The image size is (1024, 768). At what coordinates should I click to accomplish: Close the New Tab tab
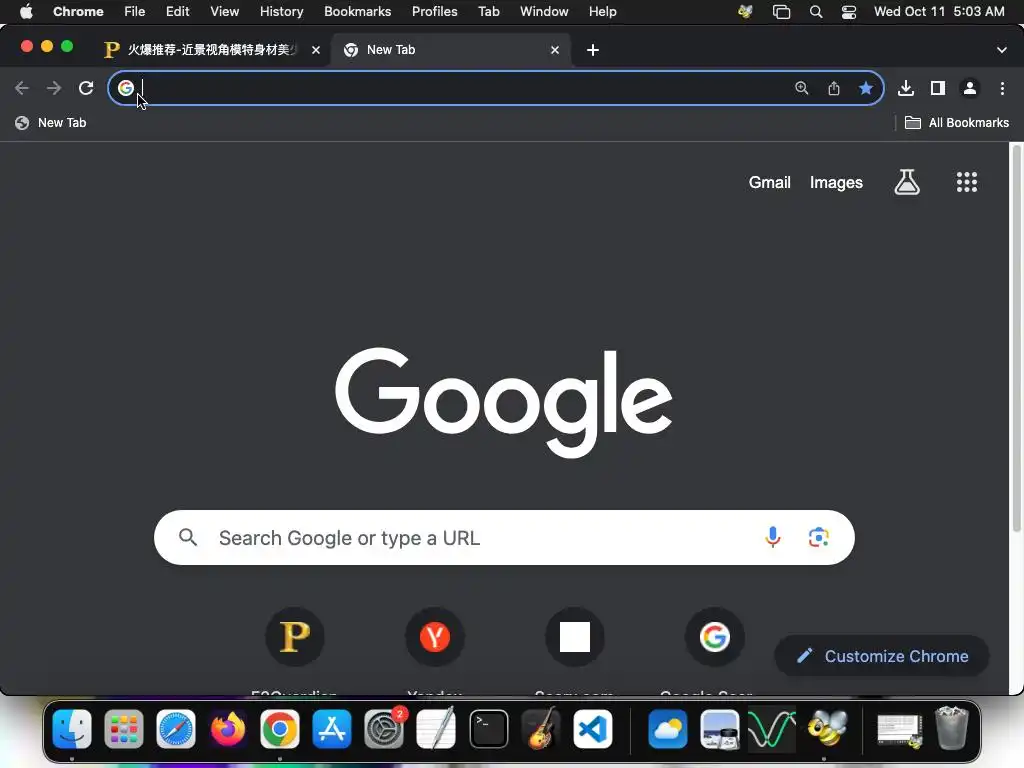555,50
